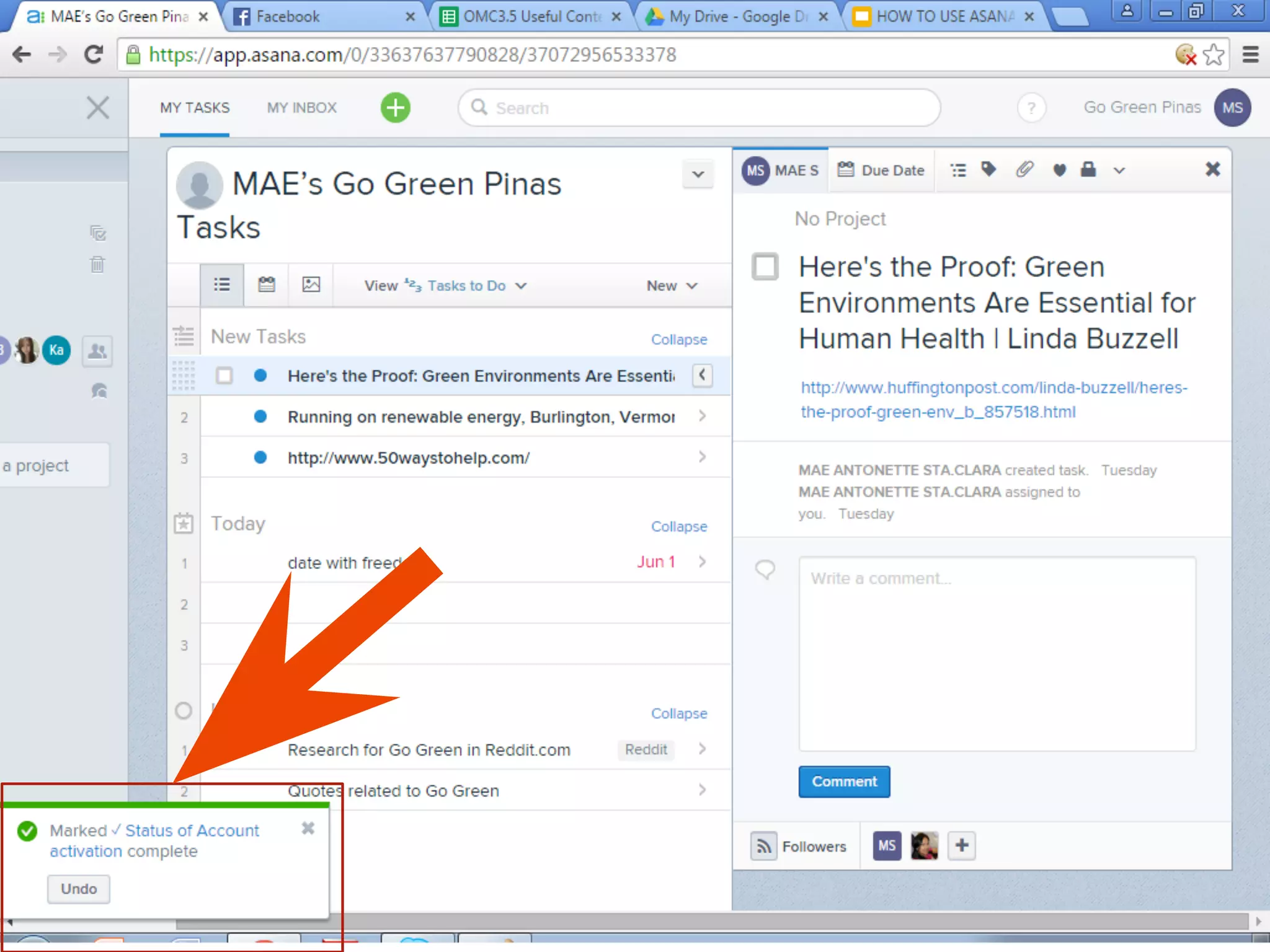Click the heart like icon

(x=1059, y=170)
